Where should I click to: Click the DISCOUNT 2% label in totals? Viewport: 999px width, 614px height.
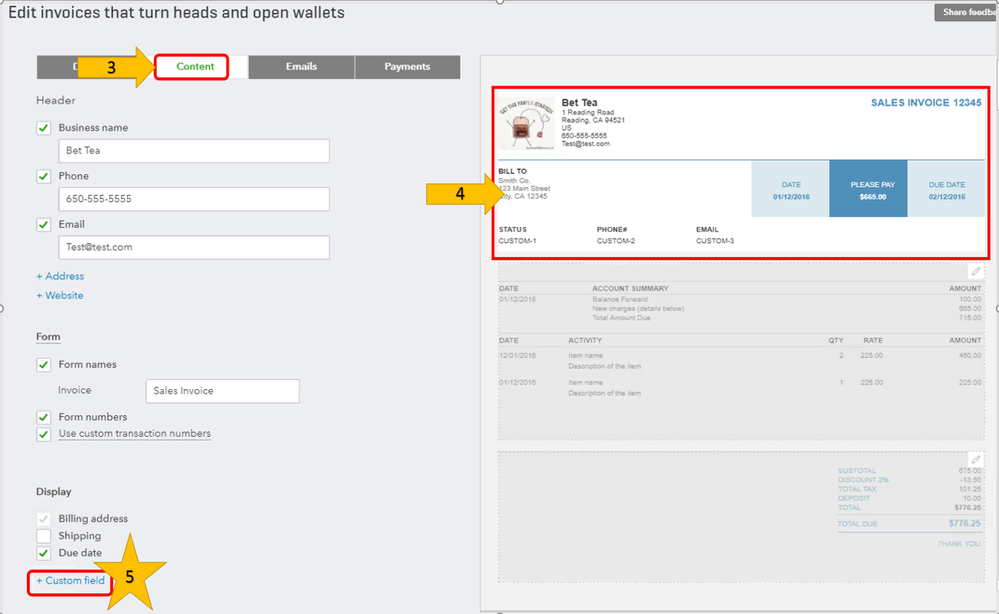tap(863, 480)
